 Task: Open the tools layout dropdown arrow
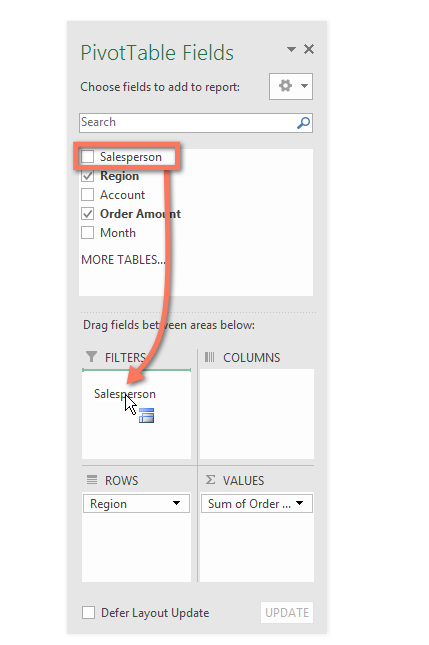(304, 86)
